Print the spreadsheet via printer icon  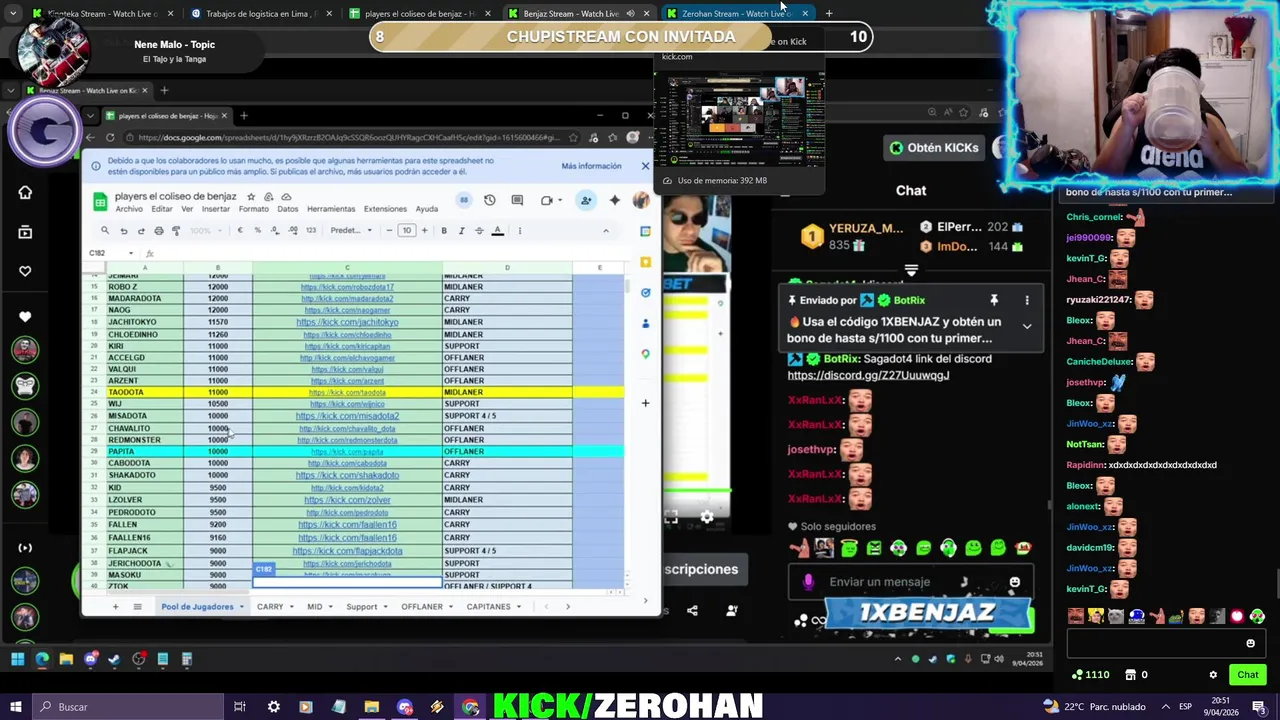pyautogui.click(x=158, y=231)
